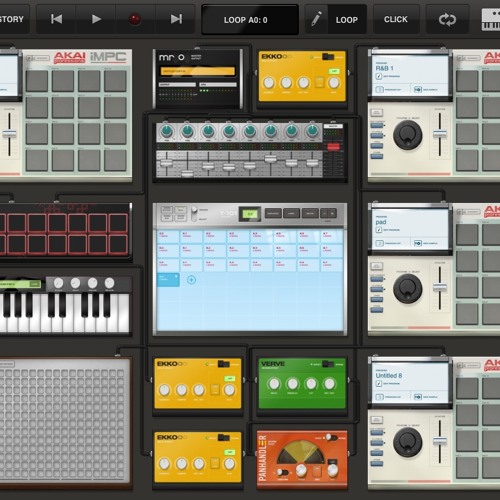Flip the black switch on the EKKO beside VERVE
Screen dimensions: 500x500
click(x=224, y=364)
